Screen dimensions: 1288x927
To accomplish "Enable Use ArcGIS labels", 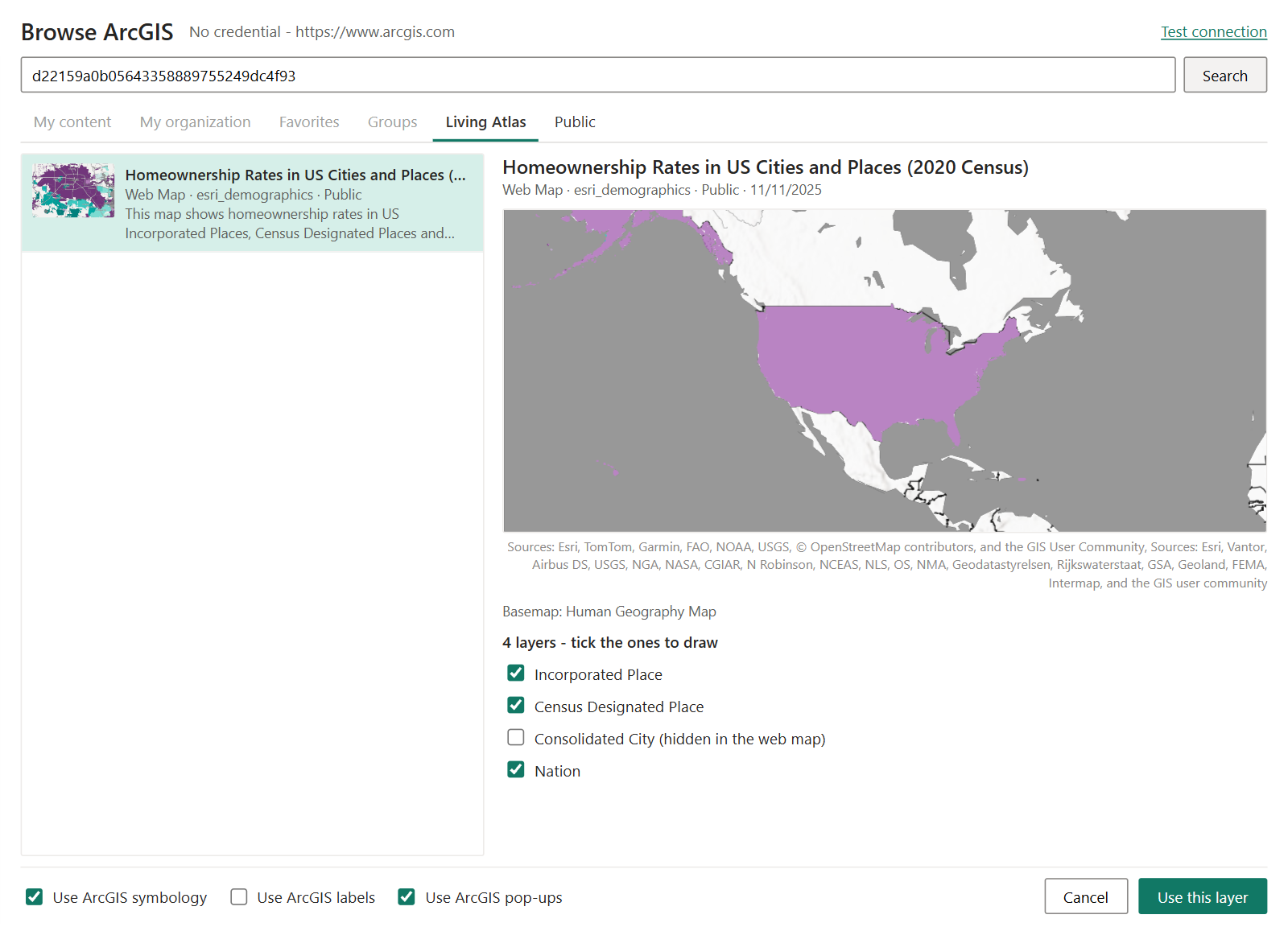I will tap(239, 897).
